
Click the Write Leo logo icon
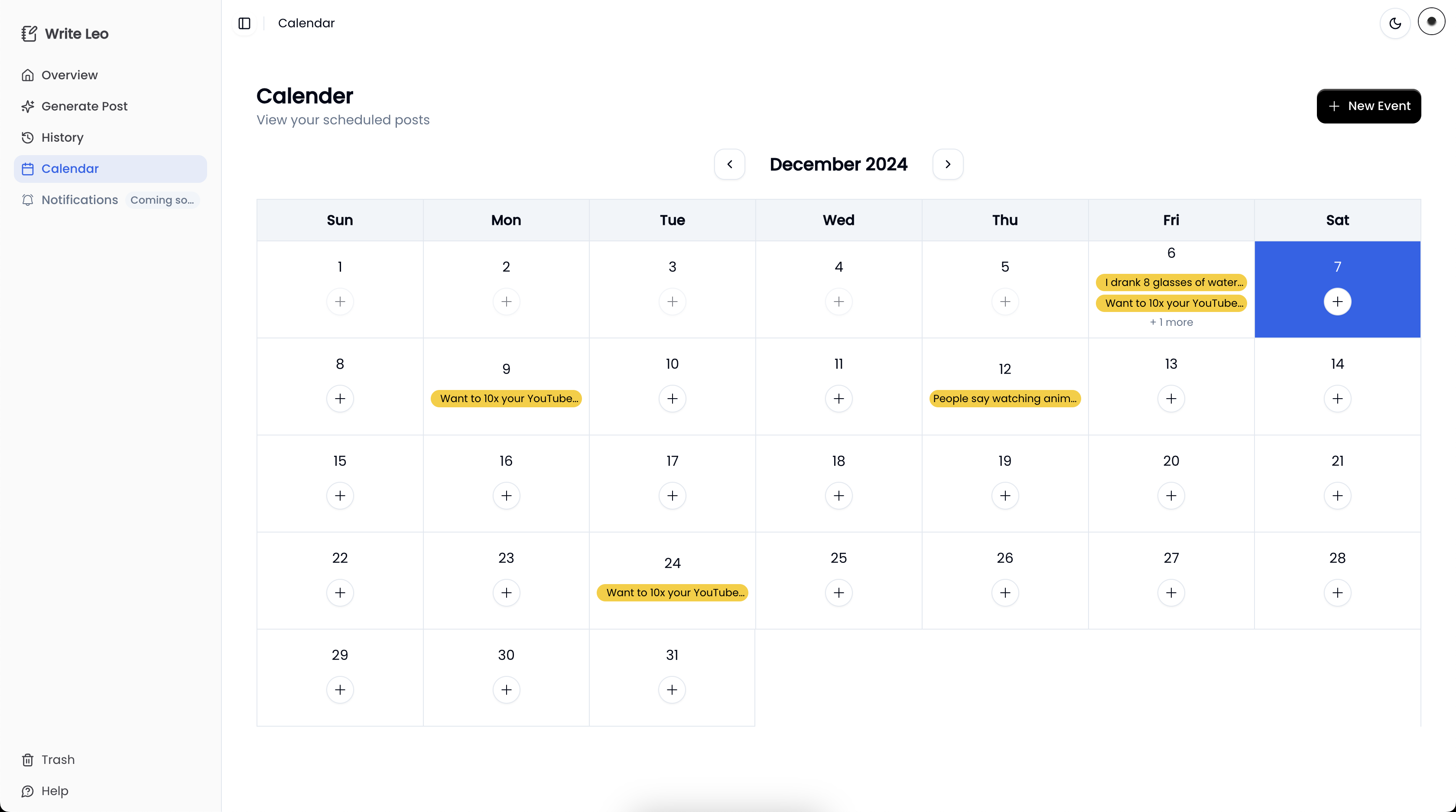(29, 34)
